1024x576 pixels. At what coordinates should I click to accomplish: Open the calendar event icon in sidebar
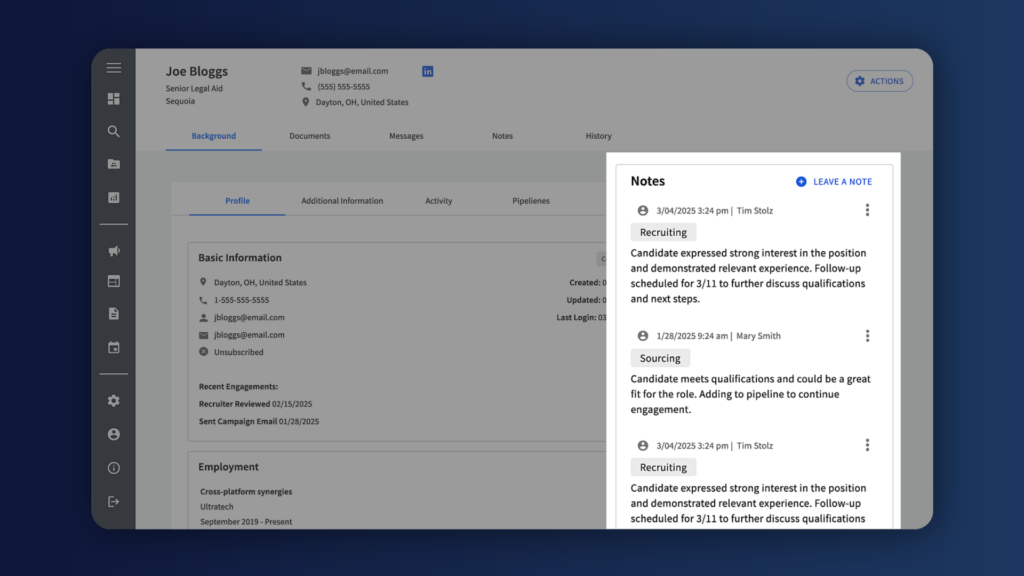[x=113, y=347]
